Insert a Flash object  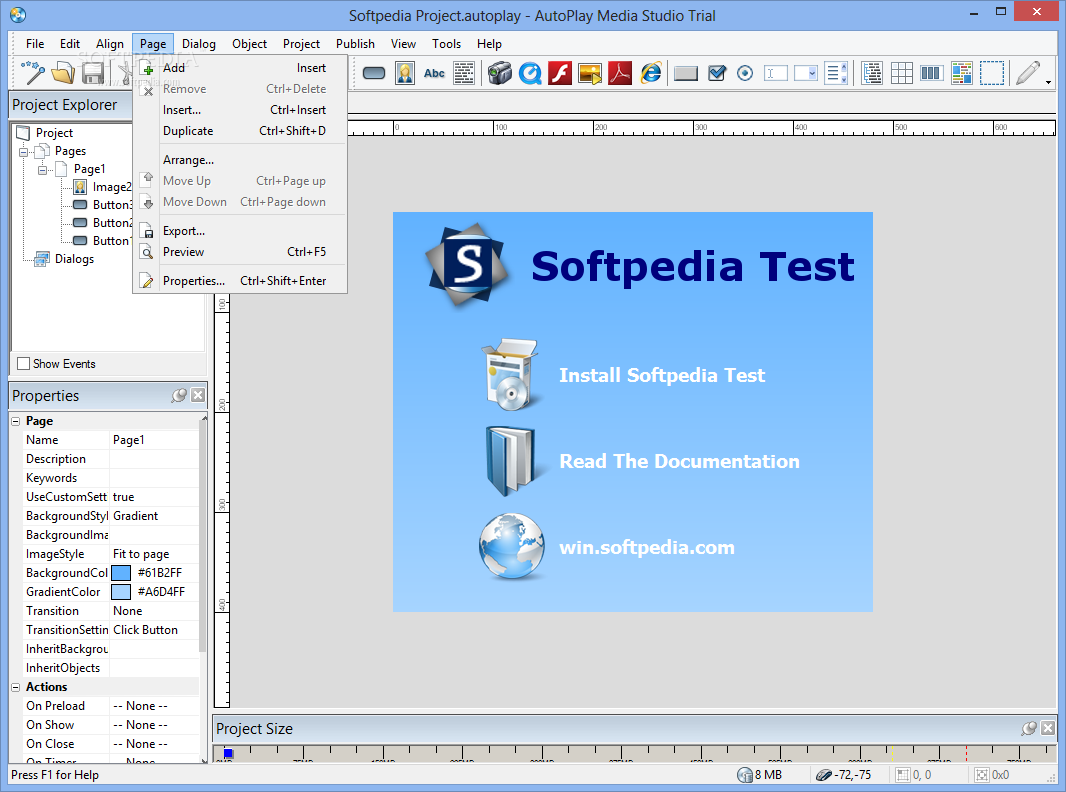tap(560, 73)
